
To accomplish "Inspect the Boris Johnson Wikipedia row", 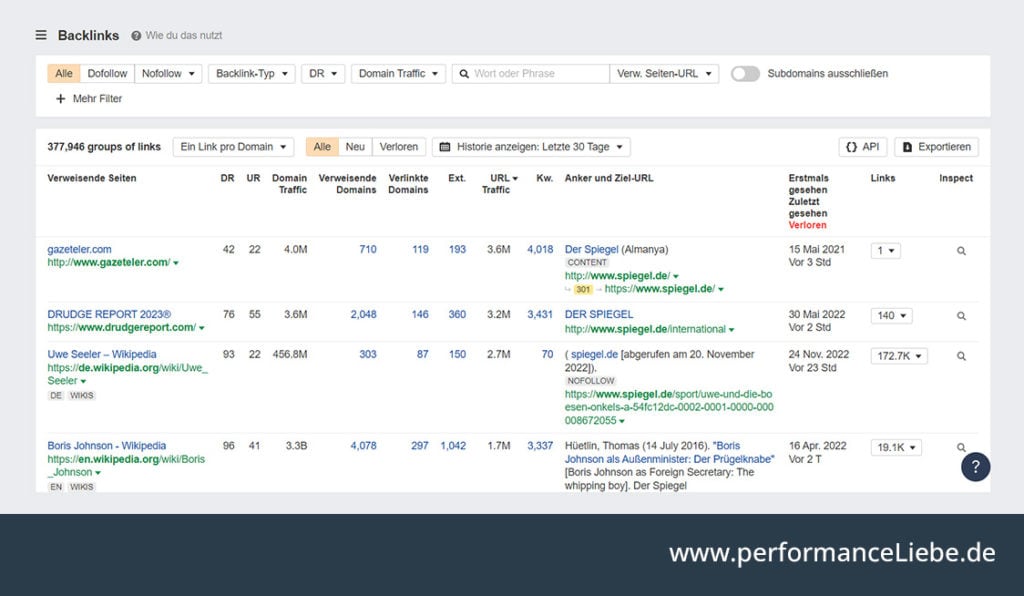I will [961, 447].
